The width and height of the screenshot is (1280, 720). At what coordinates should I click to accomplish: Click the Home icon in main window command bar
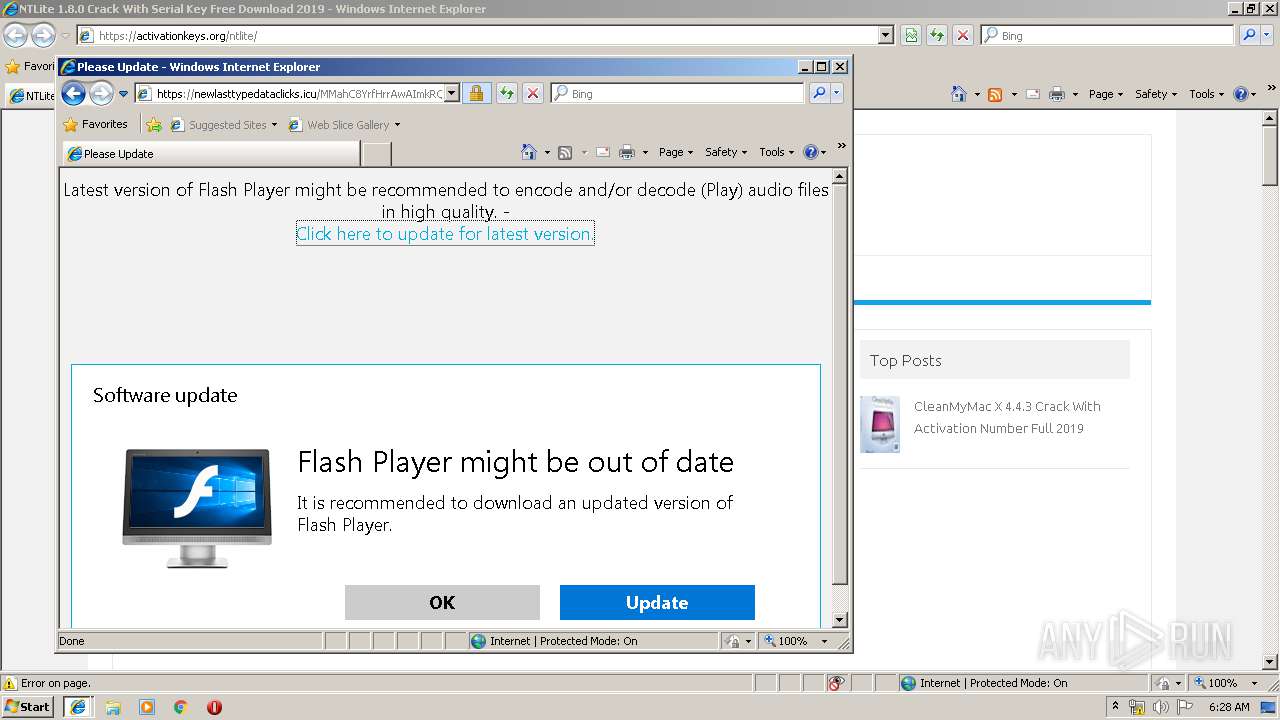coord(959,94)
